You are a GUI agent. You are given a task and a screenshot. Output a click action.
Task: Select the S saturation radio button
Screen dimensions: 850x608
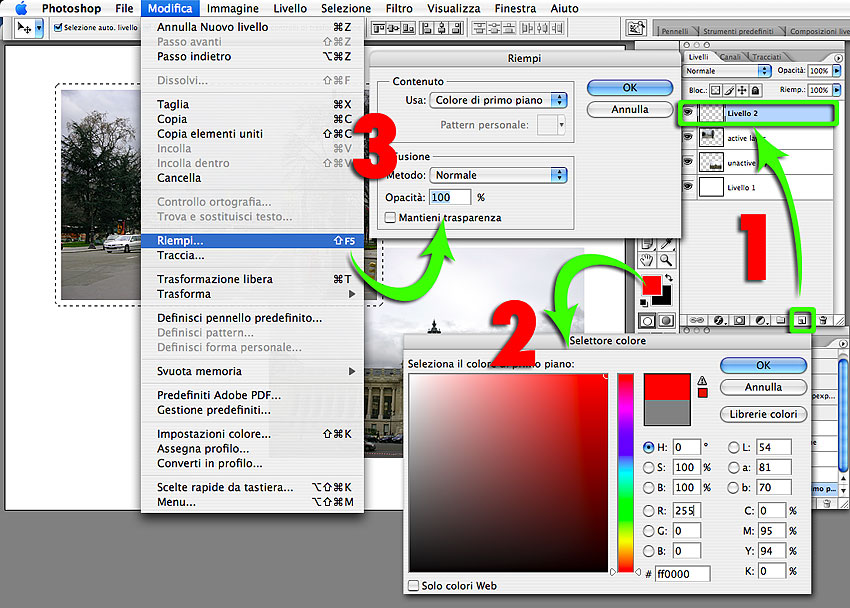pos(648,467)
